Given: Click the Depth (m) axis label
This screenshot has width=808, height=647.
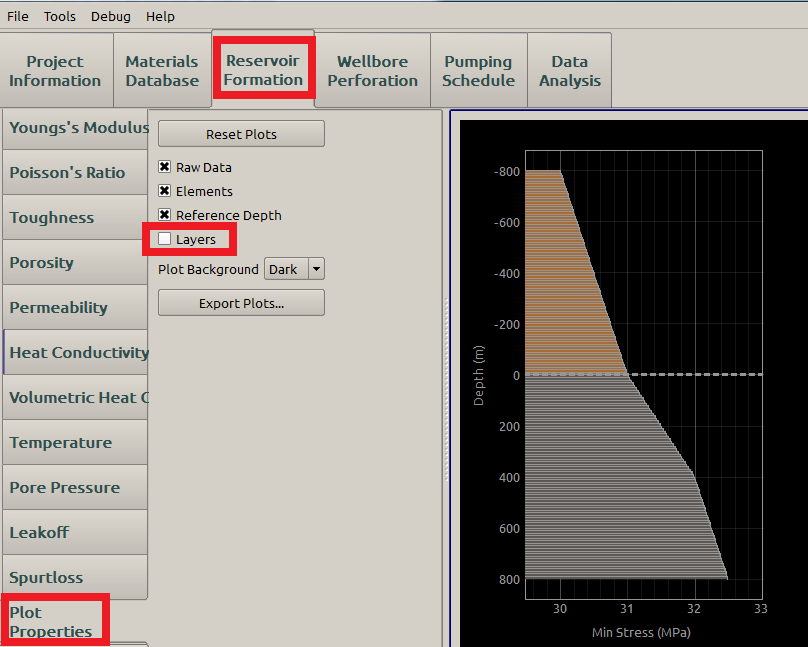Looking at the screenshot, I should [x=479, y=376].
